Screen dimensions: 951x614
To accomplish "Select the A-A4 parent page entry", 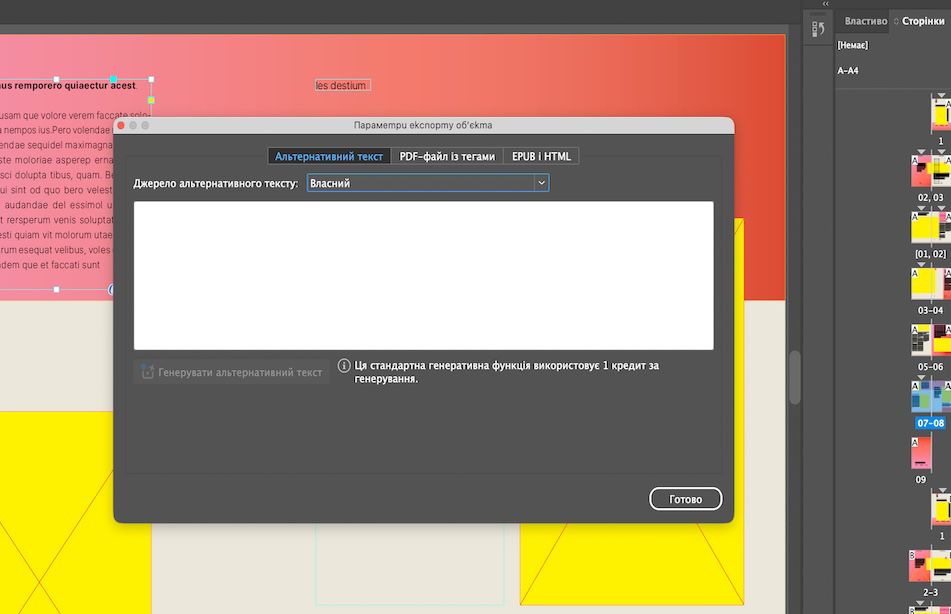I will pyautogui.click(x=847, y=71).
